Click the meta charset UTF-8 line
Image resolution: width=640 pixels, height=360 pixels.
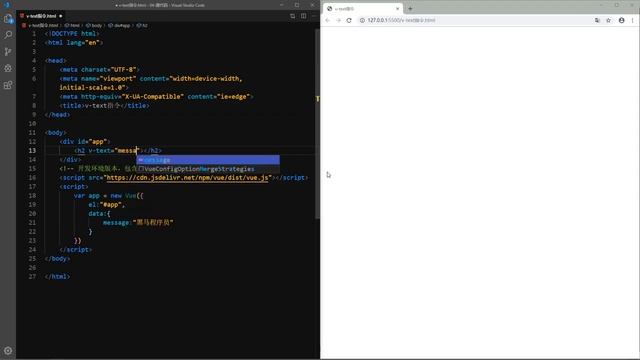coord(100,70)
